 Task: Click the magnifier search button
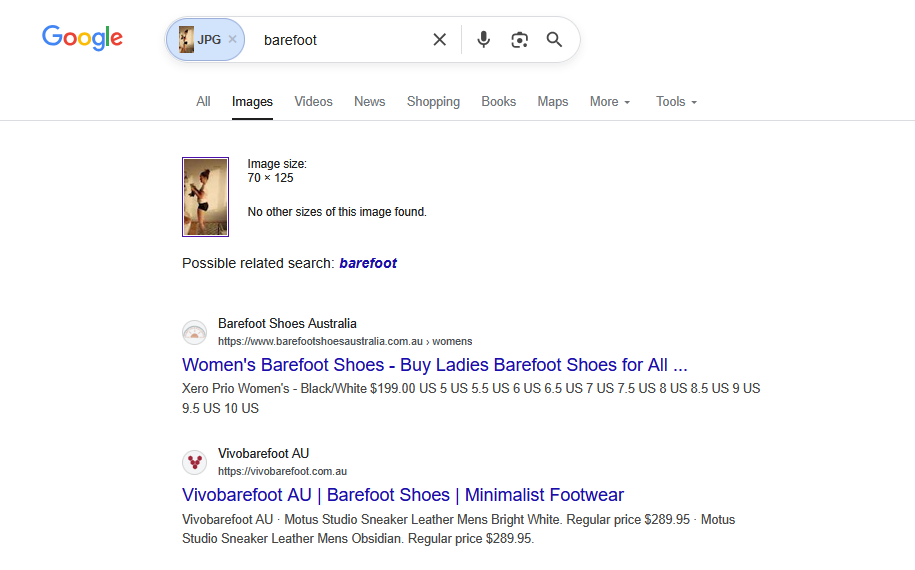pos(554,40)
